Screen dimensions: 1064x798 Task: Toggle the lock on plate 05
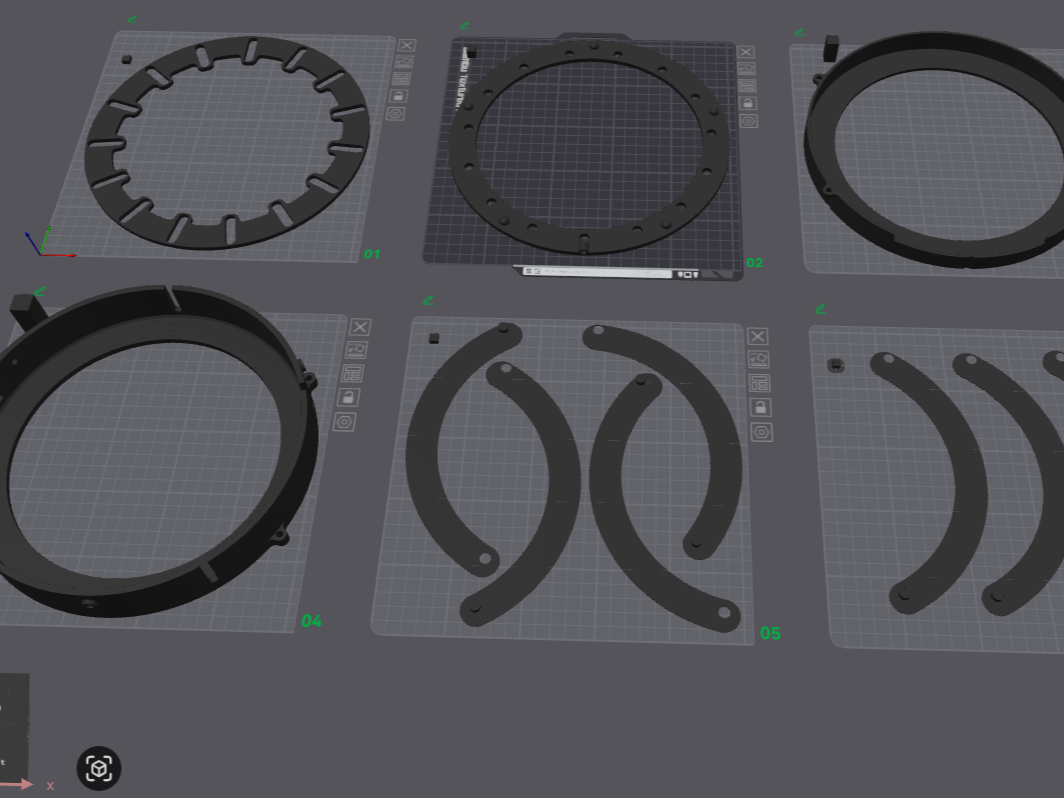point(761,407)
